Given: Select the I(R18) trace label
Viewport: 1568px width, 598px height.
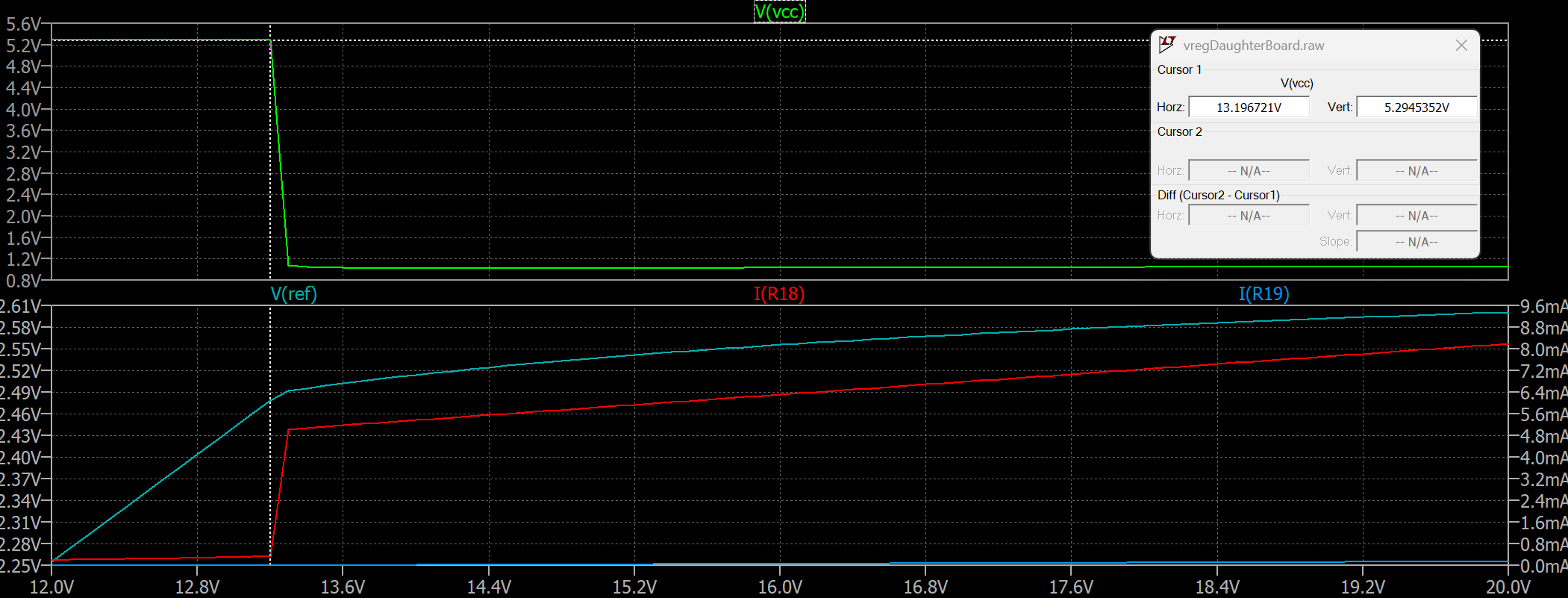Looking at the screenshot, I should click(x=779, y=293).
